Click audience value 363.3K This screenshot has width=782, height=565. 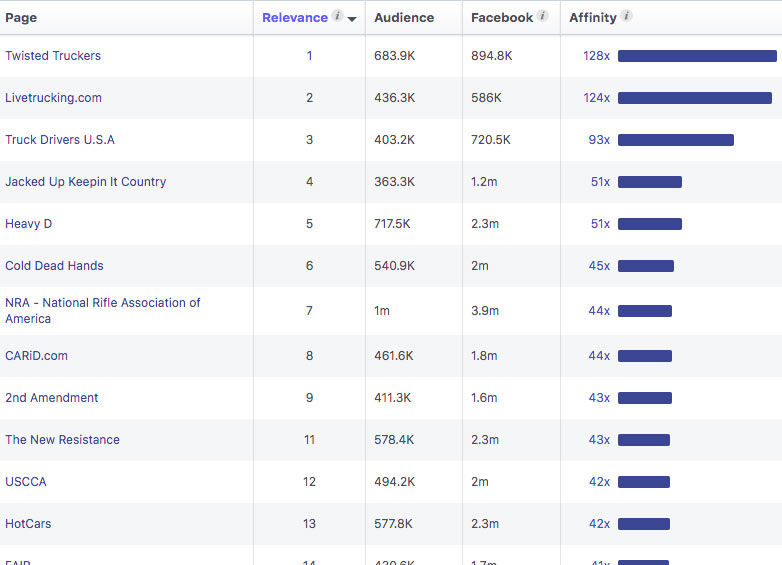[394, 182]
